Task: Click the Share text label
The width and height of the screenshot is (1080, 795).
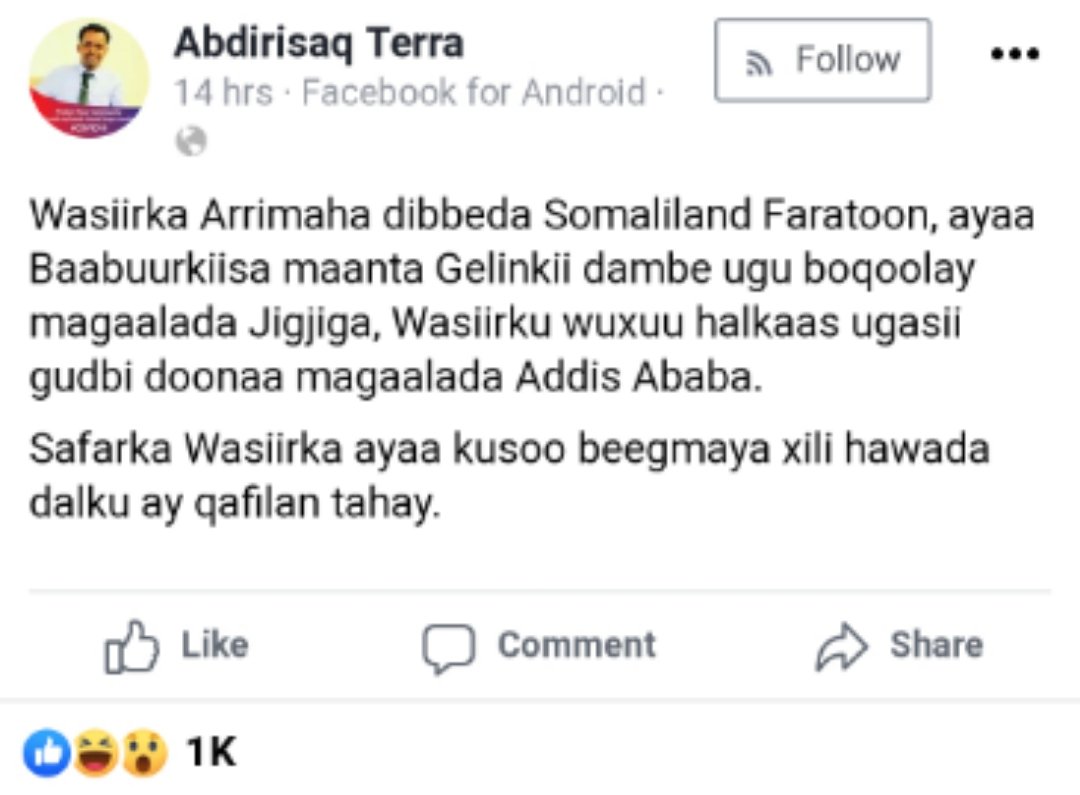Action: [936, 645]
